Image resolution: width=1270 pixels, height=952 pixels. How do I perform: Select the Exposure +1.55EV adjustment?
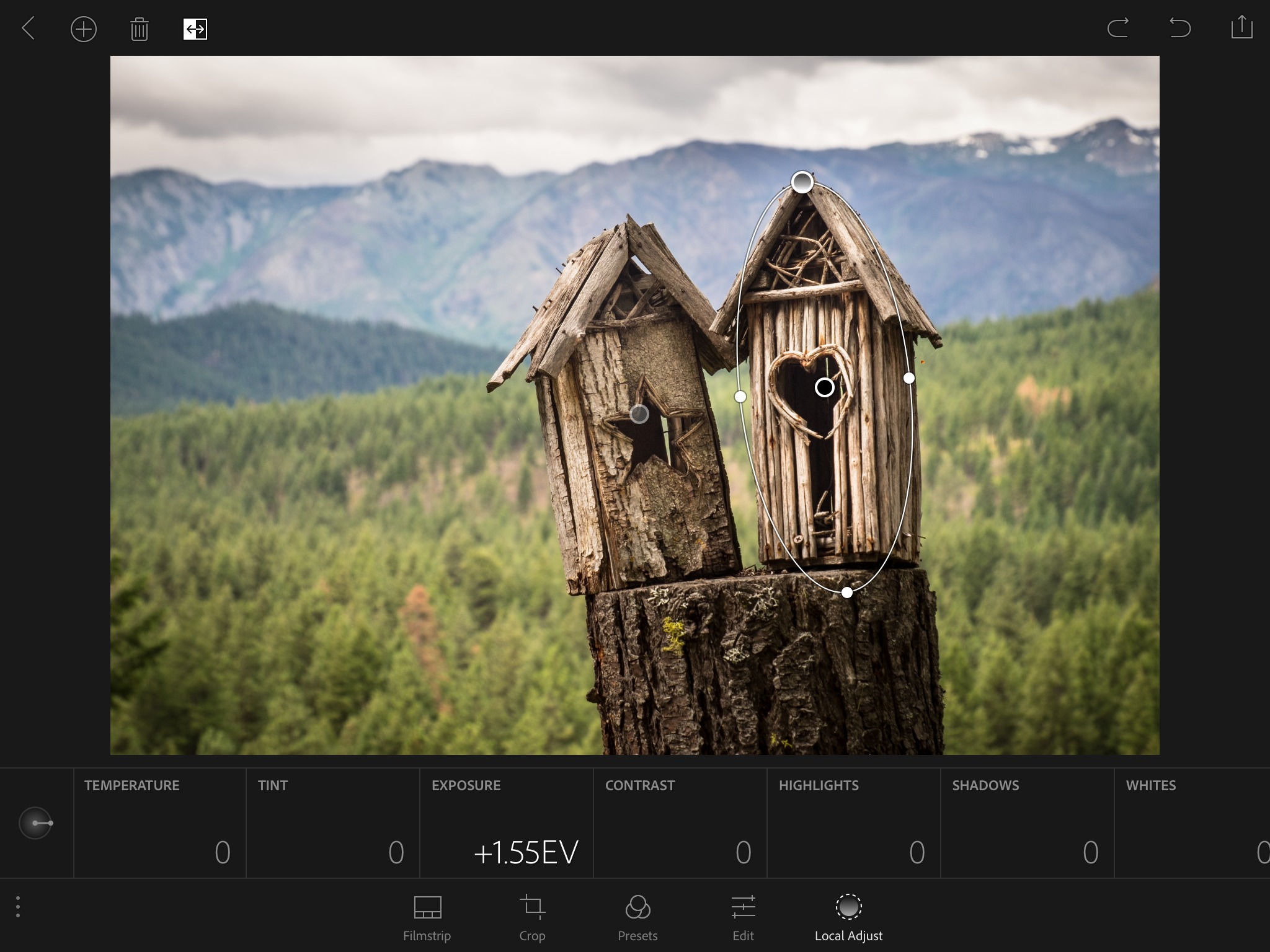506,823
